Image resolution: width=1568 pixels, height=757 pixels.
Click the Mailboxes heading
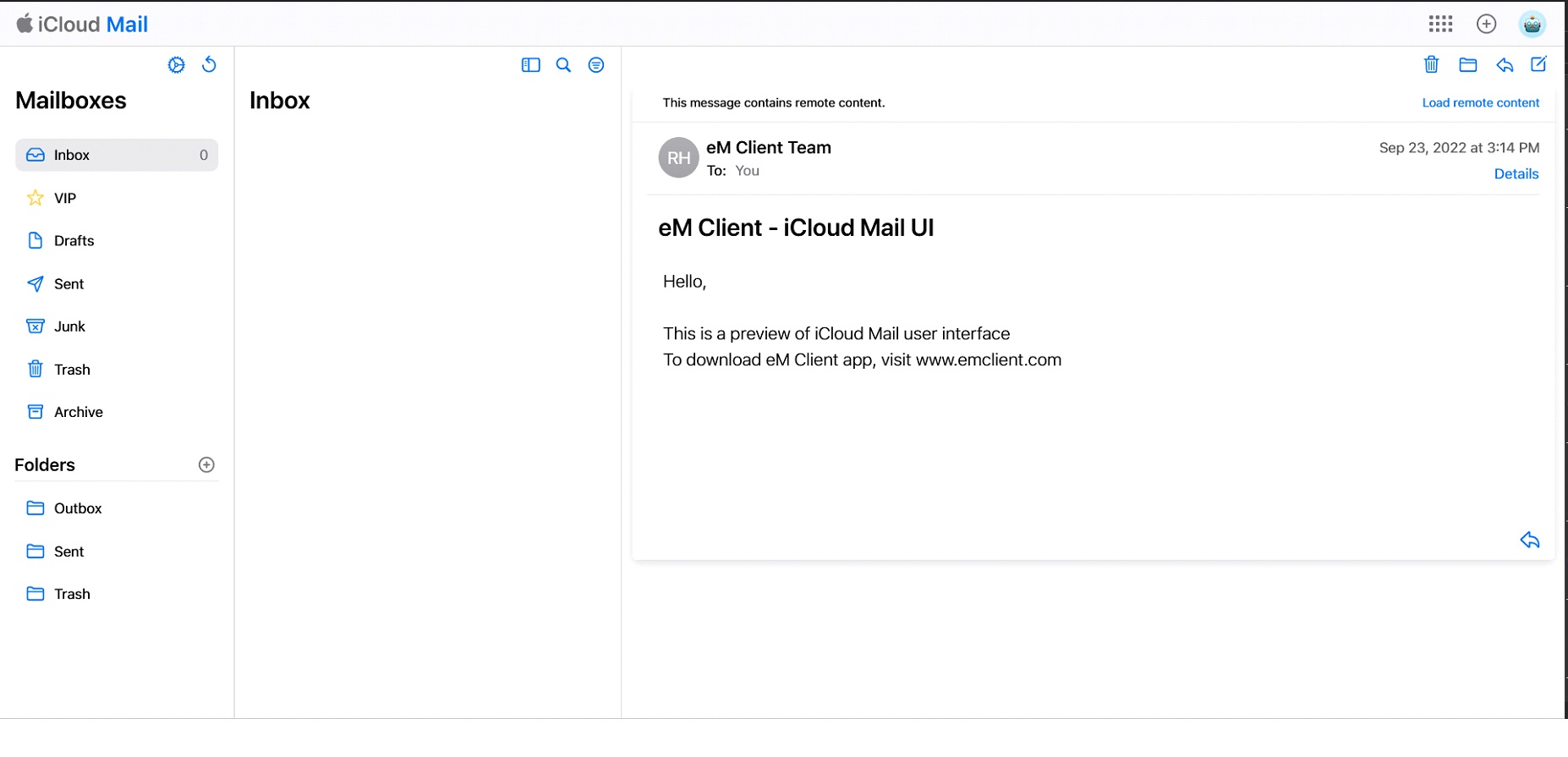pyautogui.click(x=71, y=100)
